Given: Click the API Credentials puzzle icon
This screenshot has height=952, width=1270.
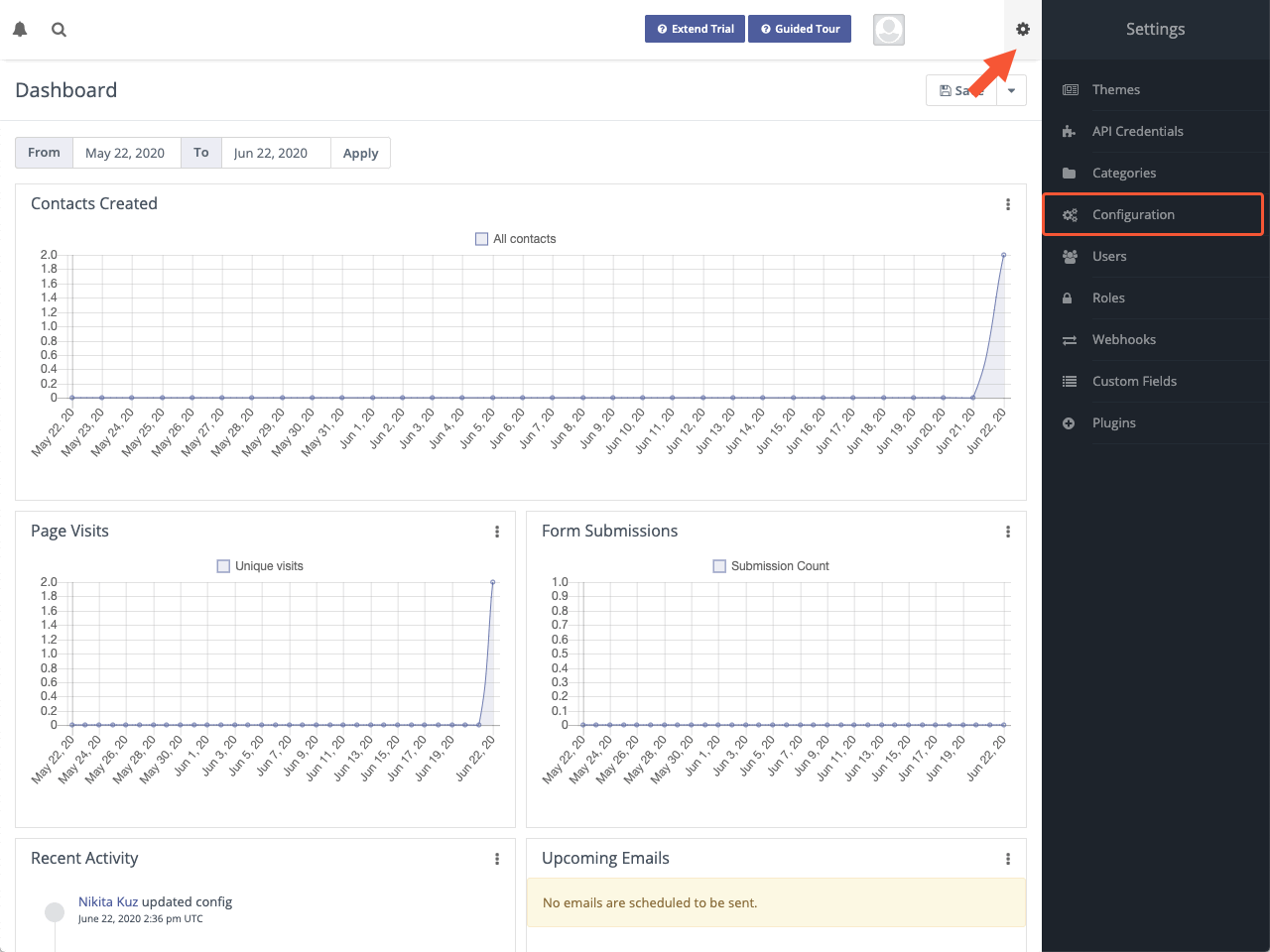Looking at the screenshot, I should click(1069, 131).
